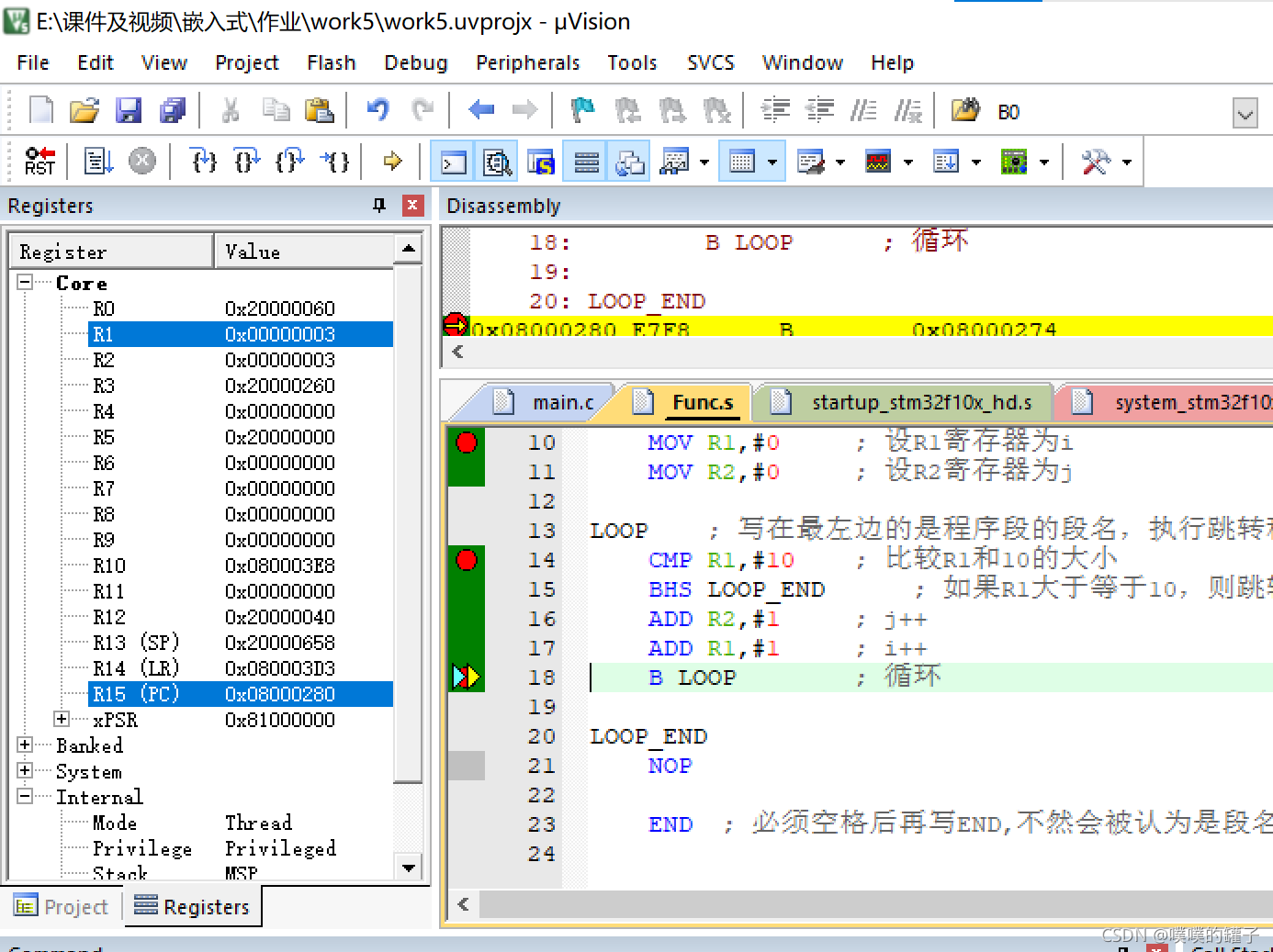Toggle the Call Stack Window toolbar button

click(630, 162)
